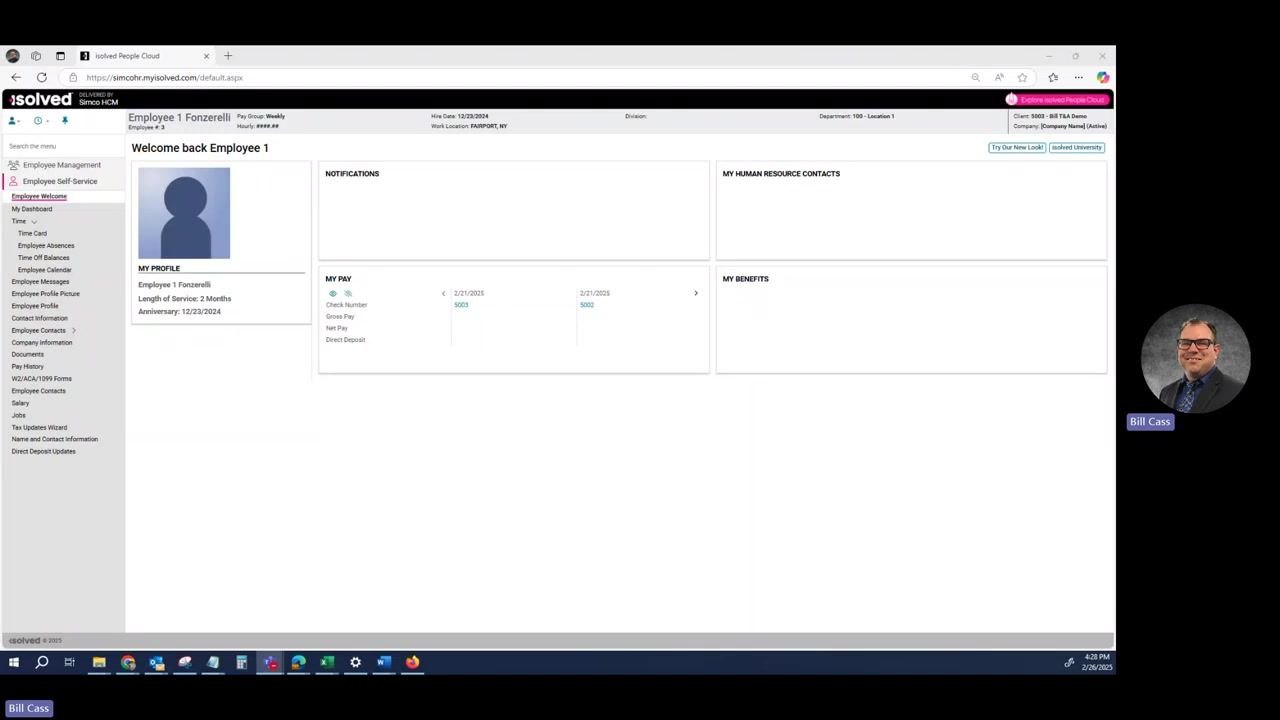The image size is (1280, 720).
Task: Hide pay amounts with the crossed-eye icon
Action: pos(348,294)
